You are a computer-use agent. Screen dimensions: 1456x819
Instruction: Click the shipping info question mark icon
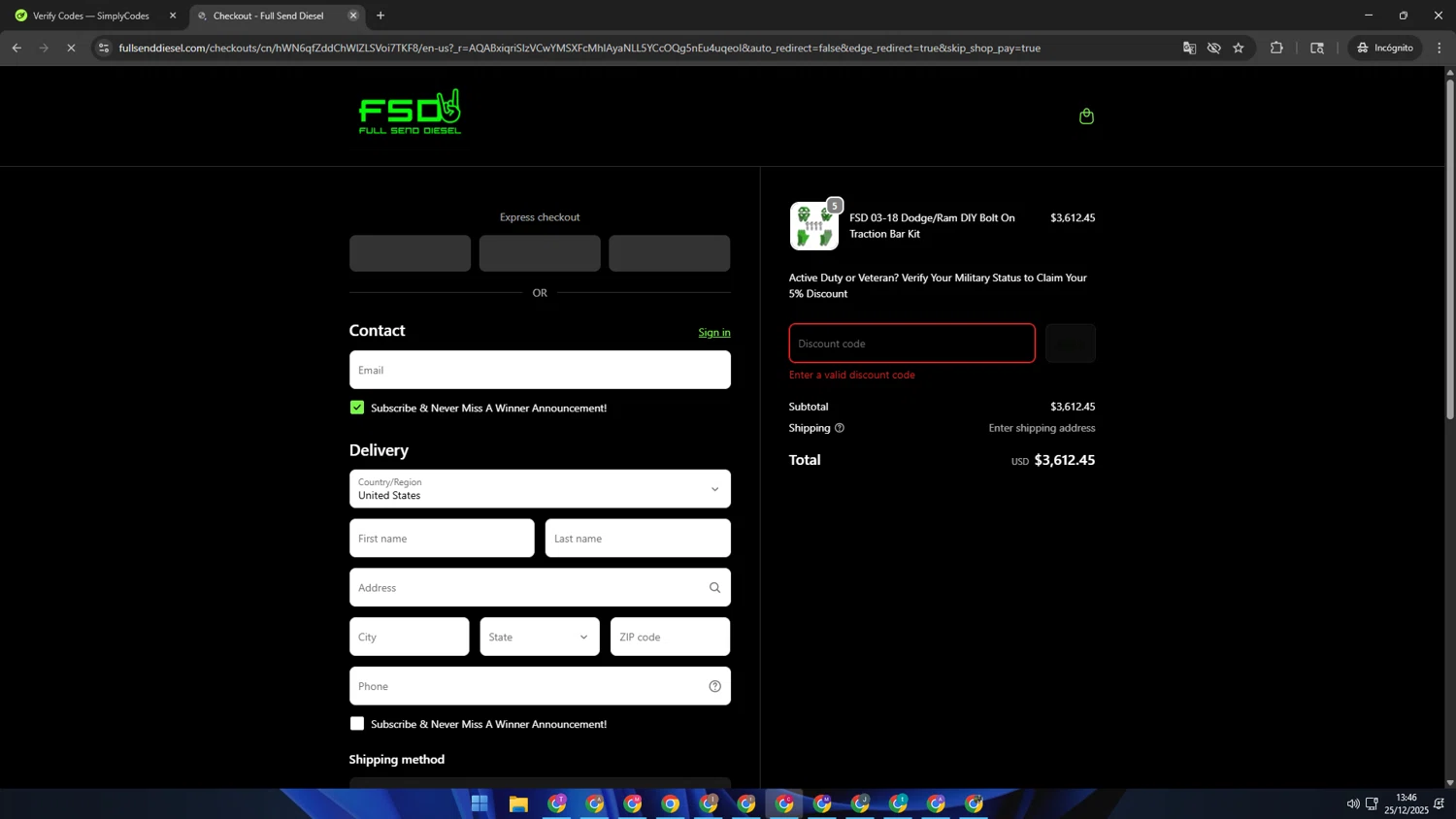[x=840, y=428]
